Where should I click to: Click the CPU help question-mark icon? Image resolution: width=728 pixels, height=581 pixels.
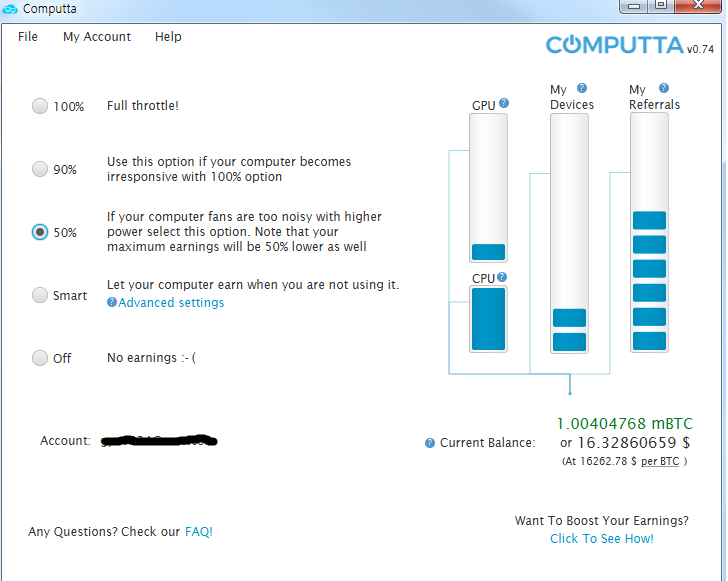502,277
